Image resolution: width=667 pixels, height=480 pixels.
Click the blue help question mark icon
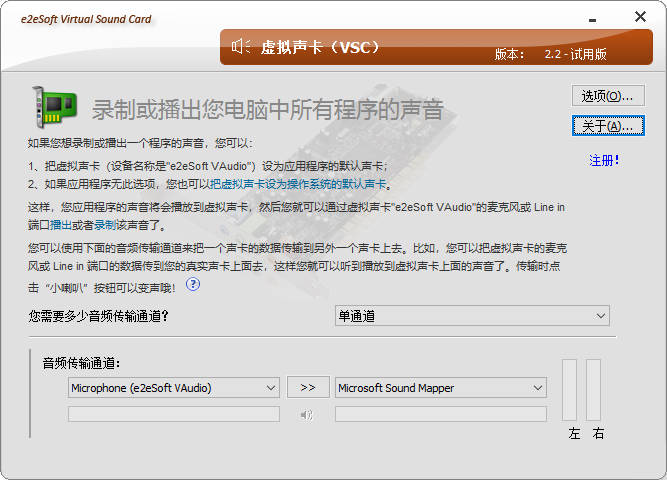click(x=193, y=284)
